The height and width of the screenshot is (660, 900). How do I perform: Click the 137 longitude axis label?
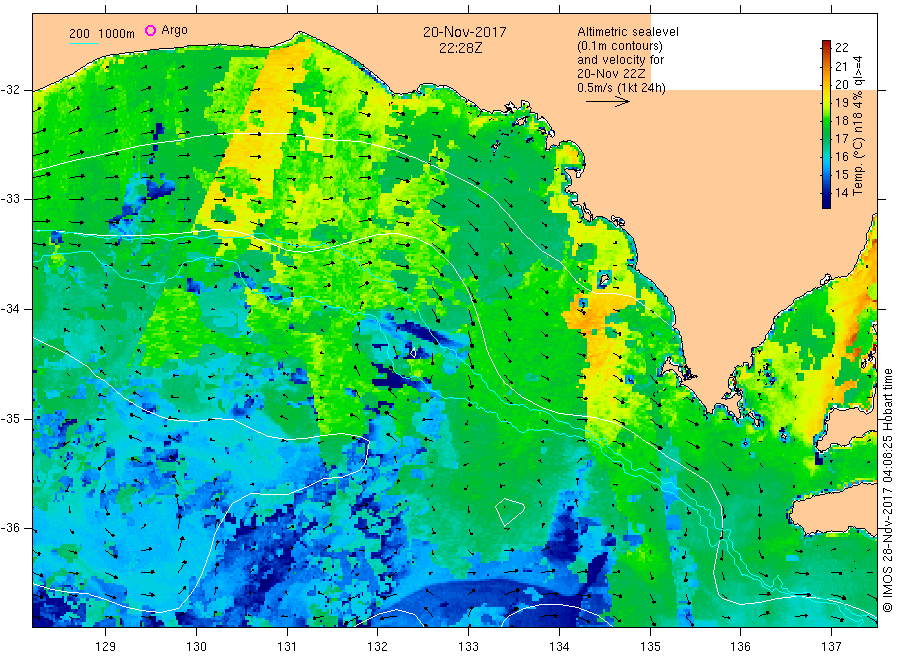tap(831, 646)
